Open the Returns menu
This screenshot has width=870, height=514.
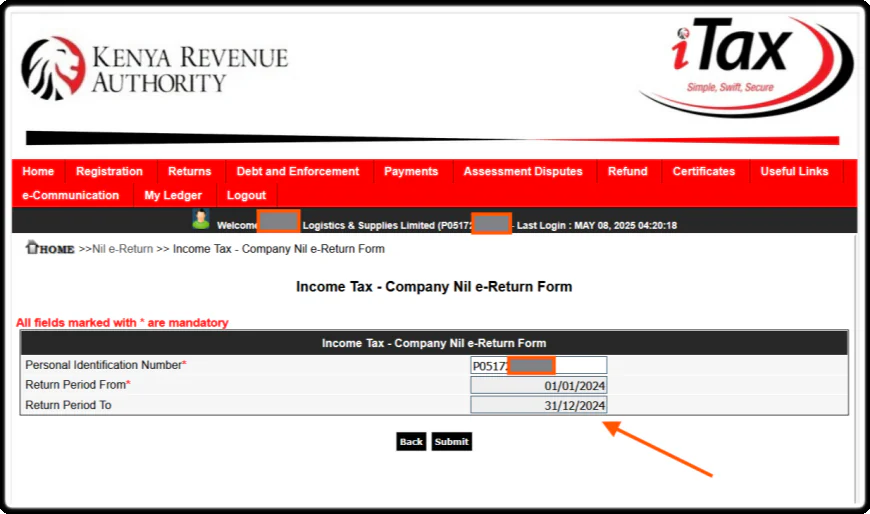[190, 172]
